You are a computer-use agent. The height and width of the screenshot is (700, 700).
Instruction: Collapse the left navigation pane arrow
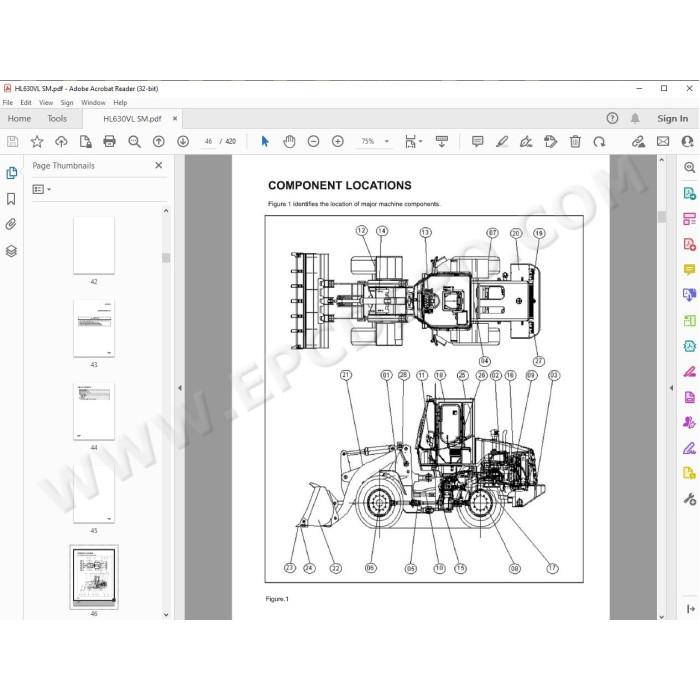point(179,388)
